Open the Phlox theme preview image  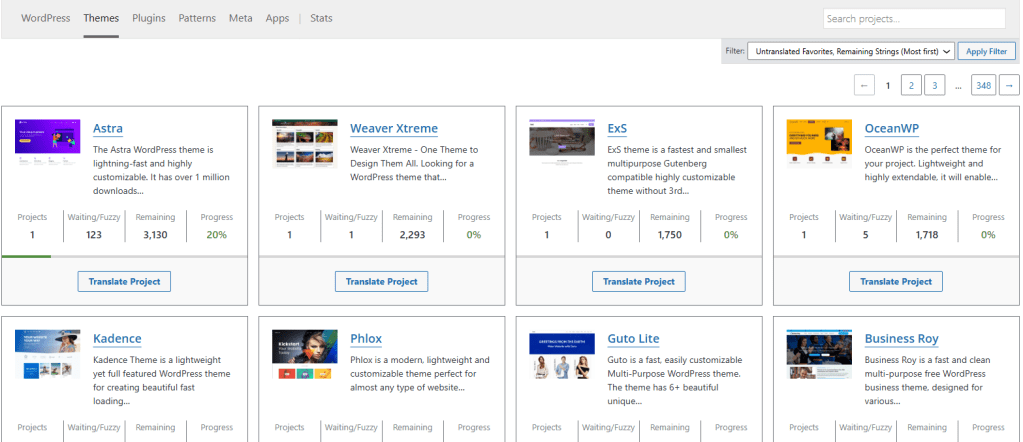305,355
